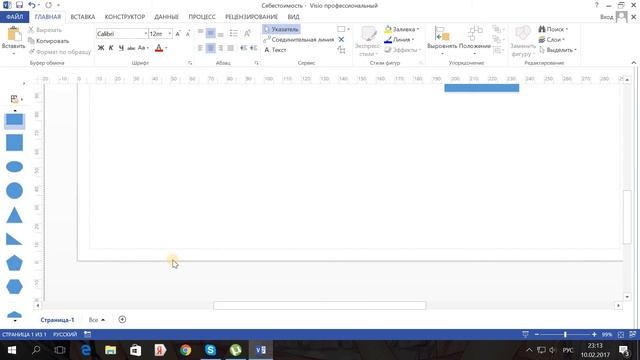Add a new page with plus icon

pos(122,320)
